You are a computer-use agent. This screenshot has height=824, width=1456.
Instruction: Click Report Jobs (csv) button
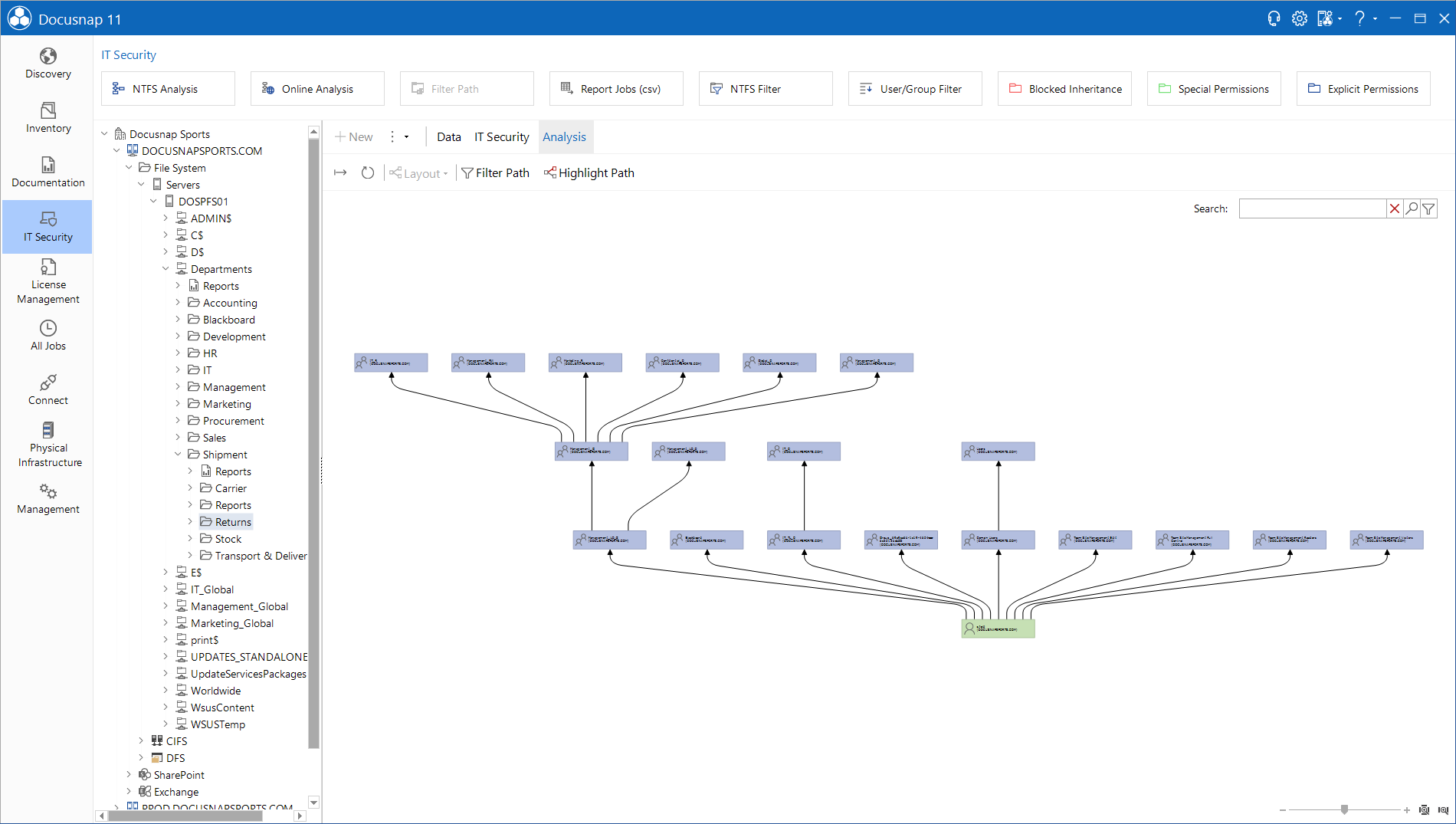click(x=616, y=89)
